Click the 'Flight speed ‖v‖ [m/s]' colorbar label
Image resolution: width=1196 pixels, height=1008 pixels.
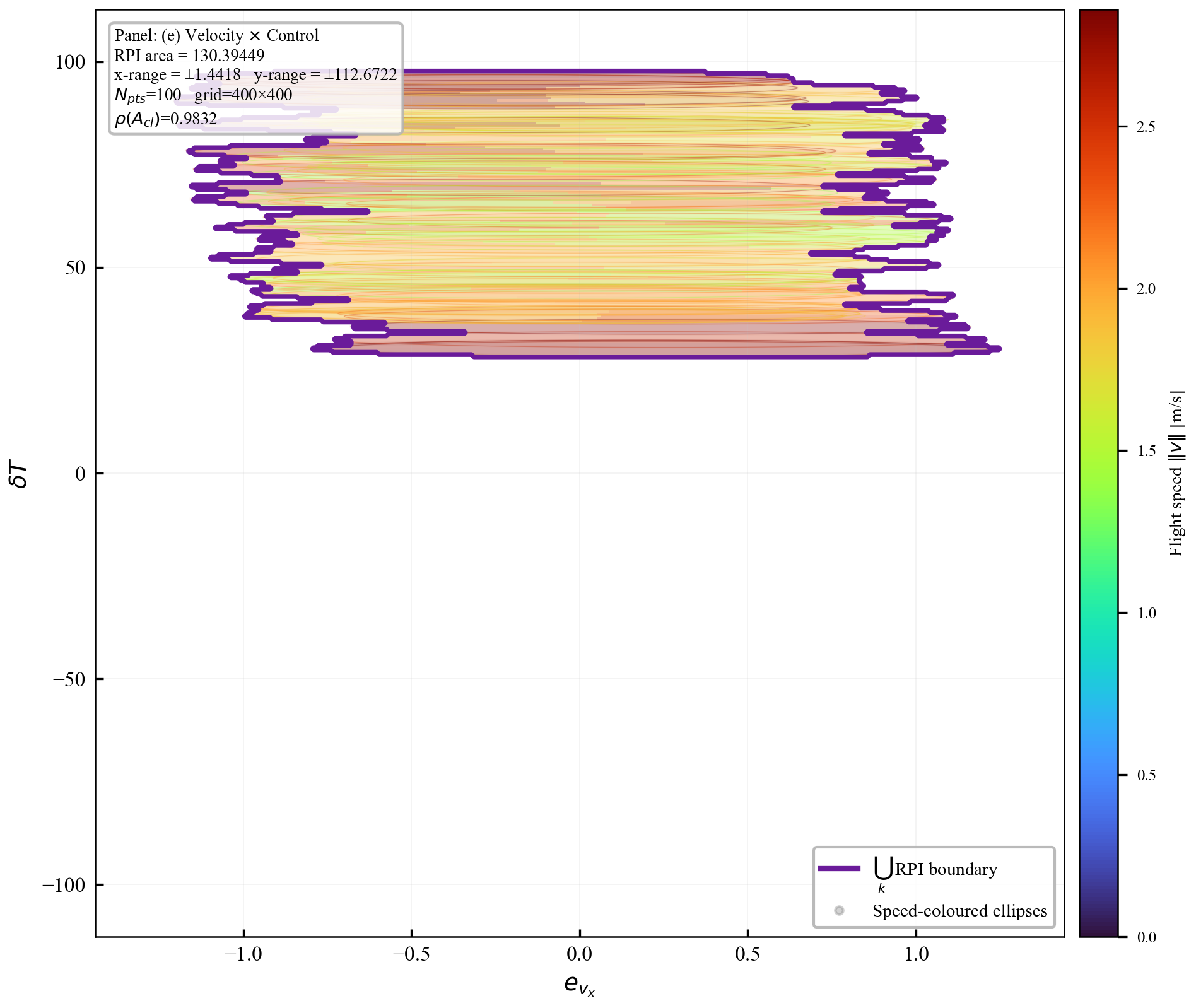click(1176, 473)
